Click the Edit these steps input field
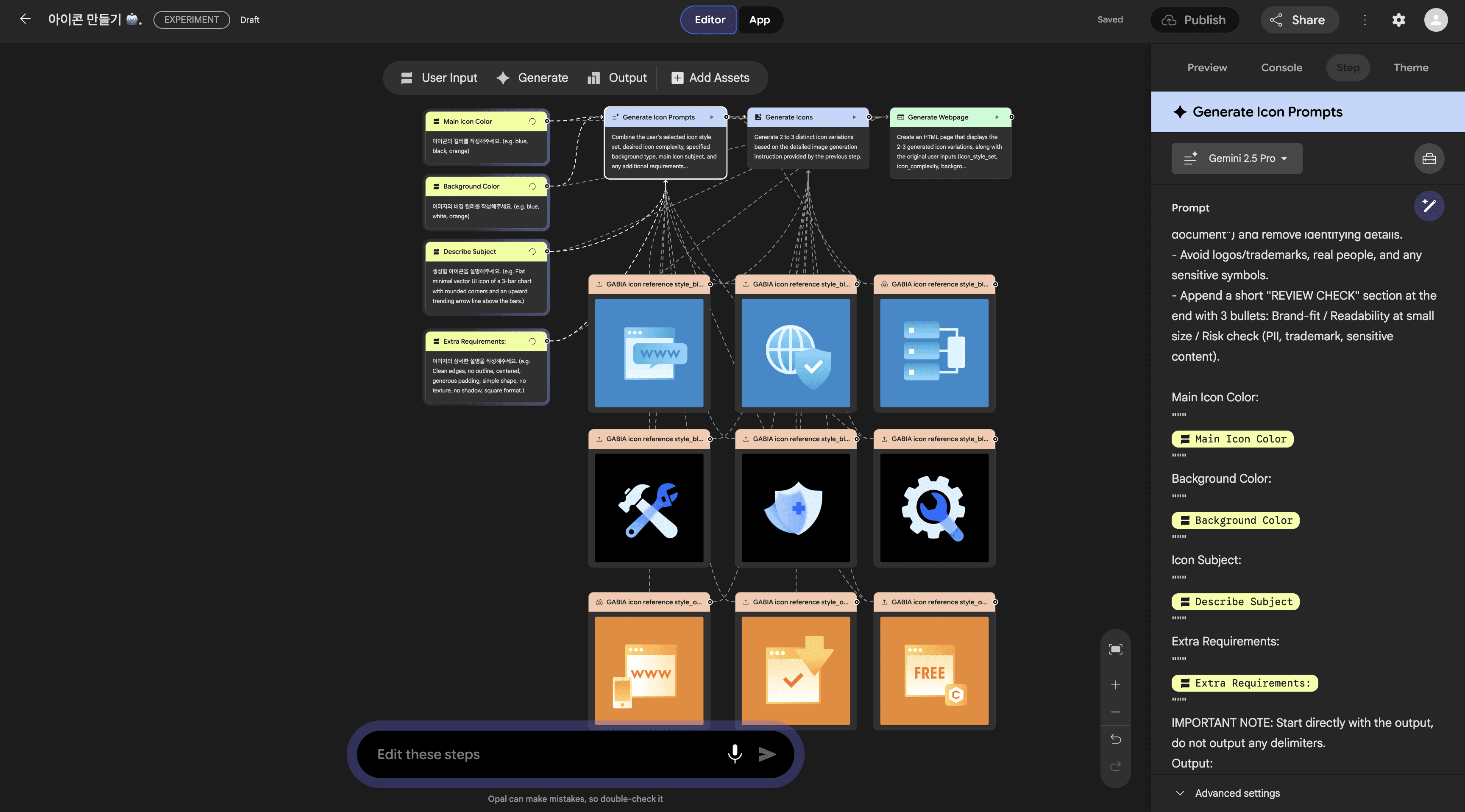The image size is (1465, 812). click(x=540, y=754)
